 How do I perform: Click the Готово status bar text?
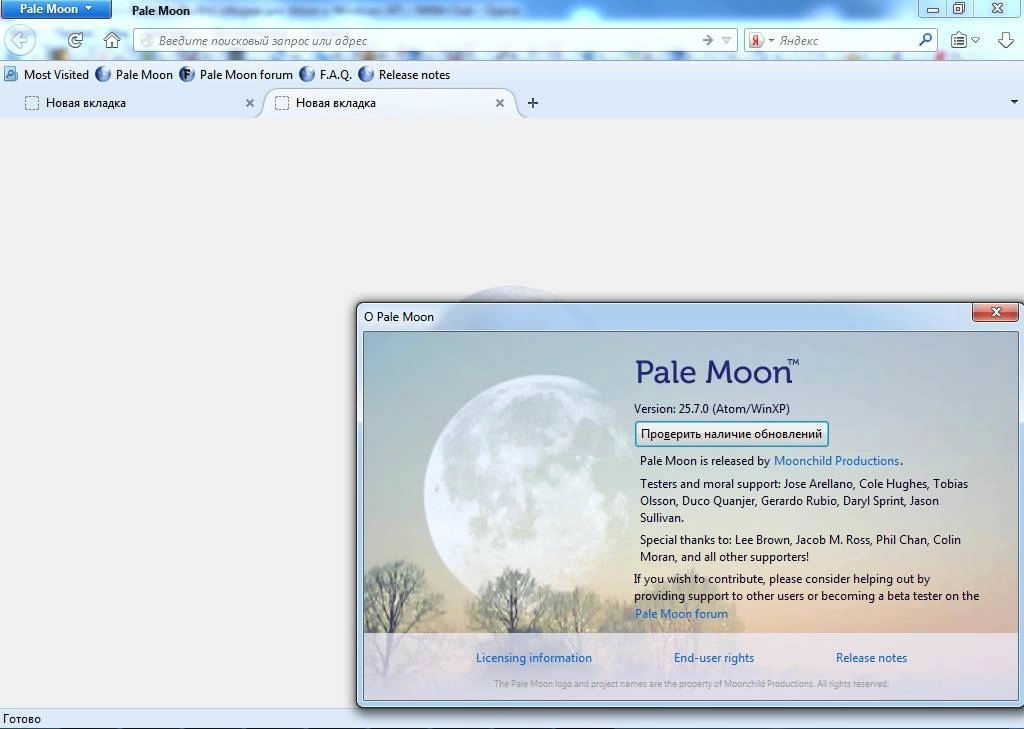(22, 719)
